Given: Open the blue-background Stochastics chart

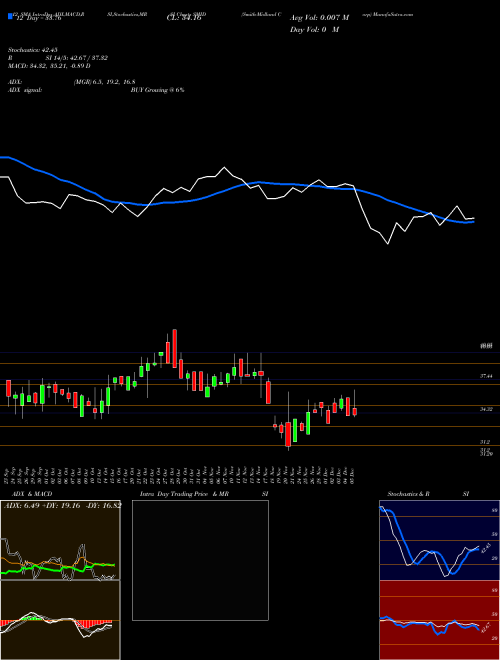Looking at the screenshot, I should pyautogui.click(x=439, y=540).
